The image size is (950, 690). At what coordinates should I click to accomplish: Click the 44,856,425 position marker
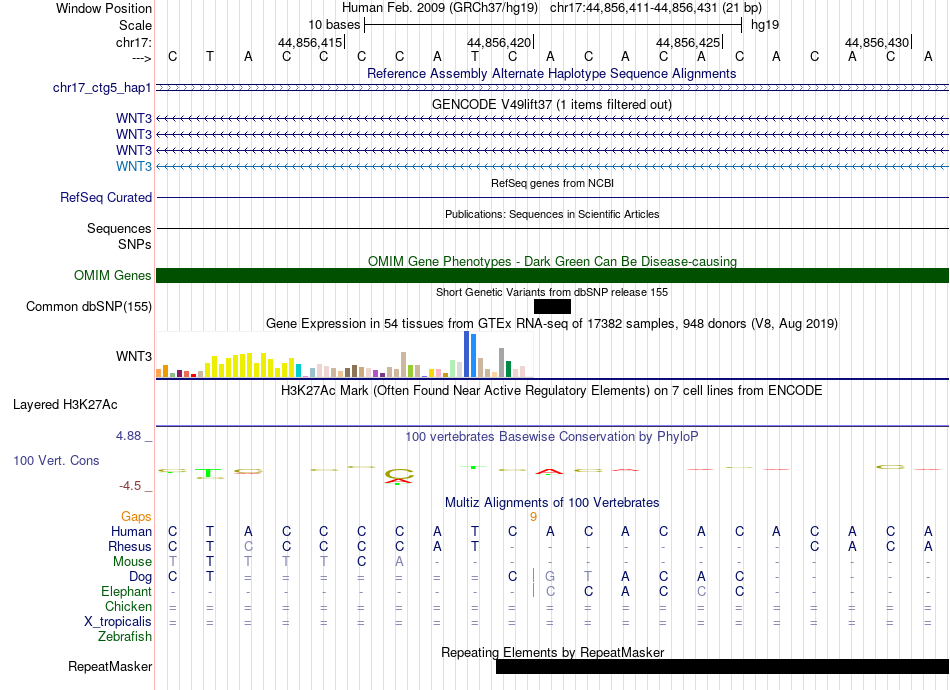tap(689, 42)
